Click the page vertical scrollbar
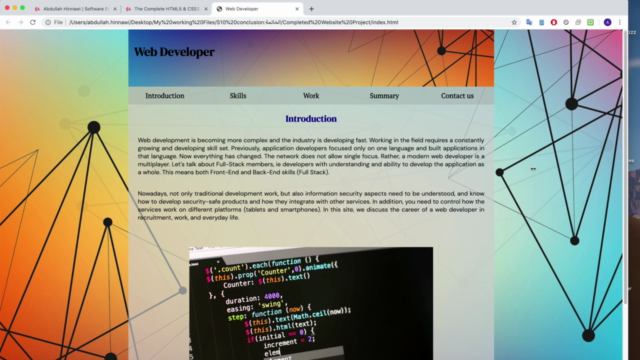640x360 pixels. click(x=625, y=167)
